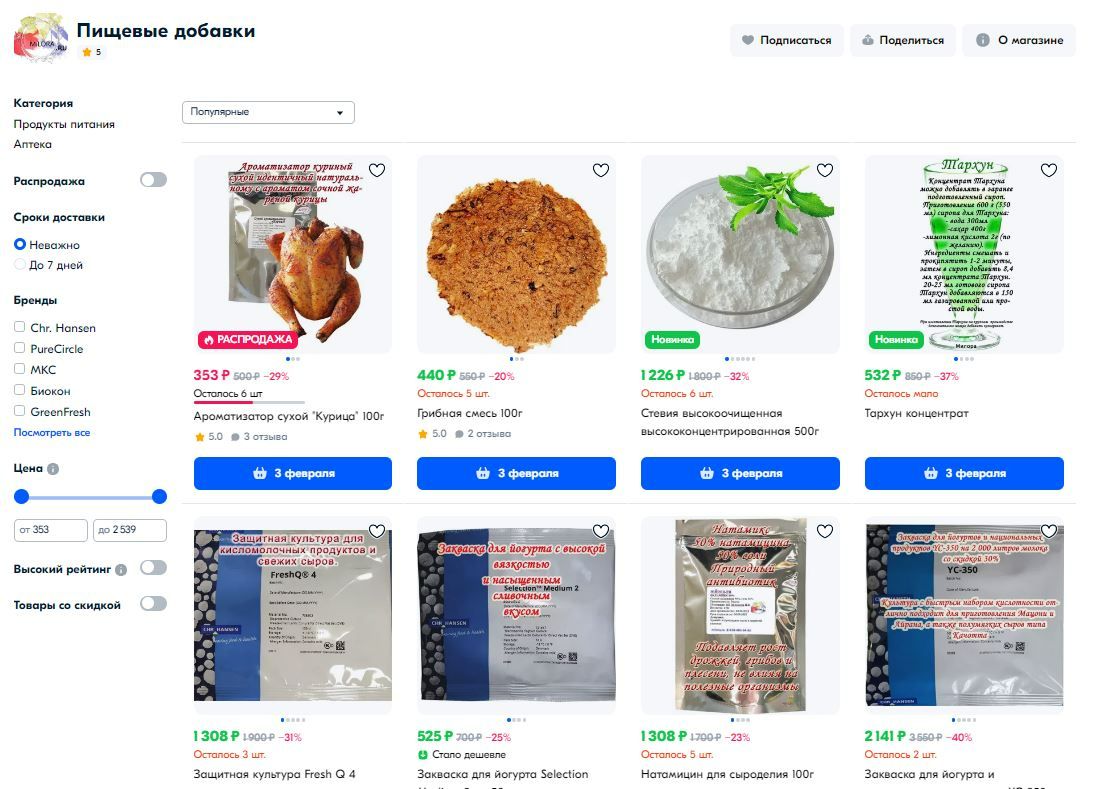Click the Milora store logo
Screen dimensions: 1094x789
click(x=40, y=38)
